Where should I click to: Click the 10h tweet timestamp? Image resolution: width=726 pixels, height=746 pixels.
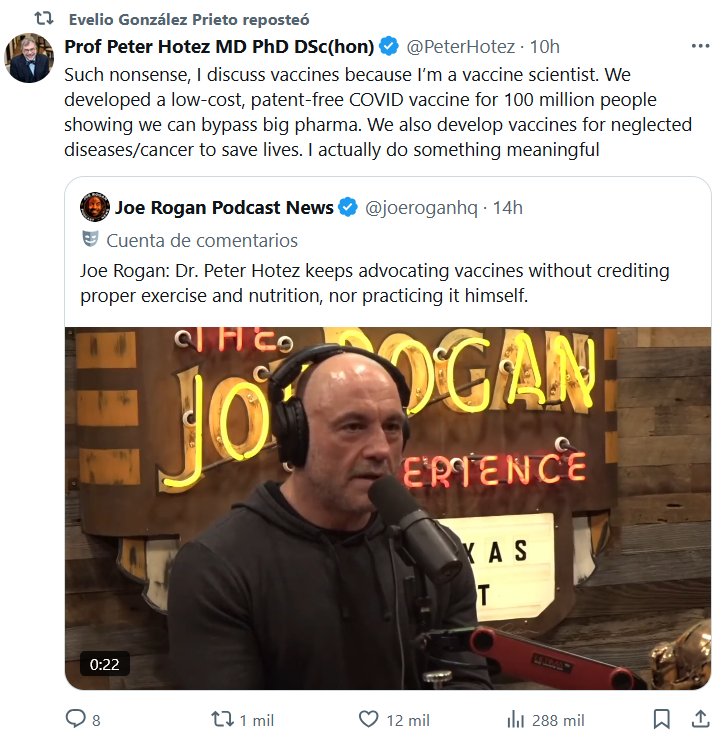tap(544, 47)
